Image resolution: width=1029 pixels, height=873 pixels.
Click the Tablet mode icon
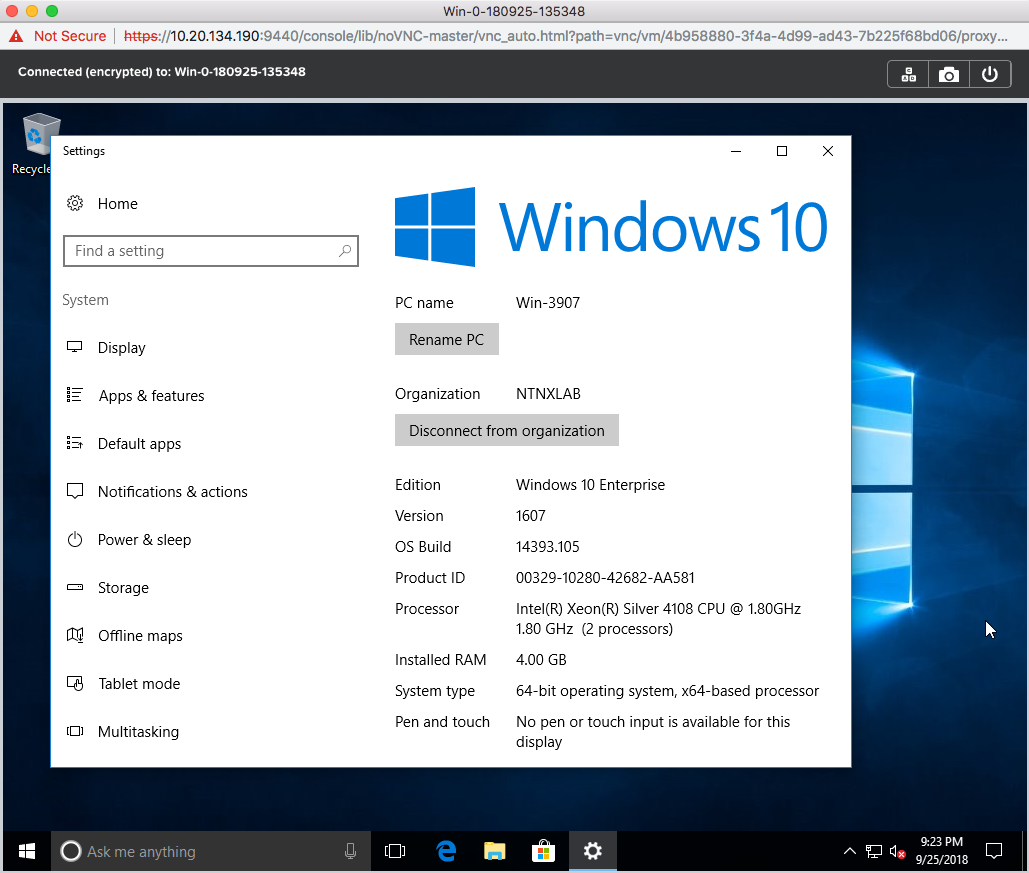[x=75, y=683]
